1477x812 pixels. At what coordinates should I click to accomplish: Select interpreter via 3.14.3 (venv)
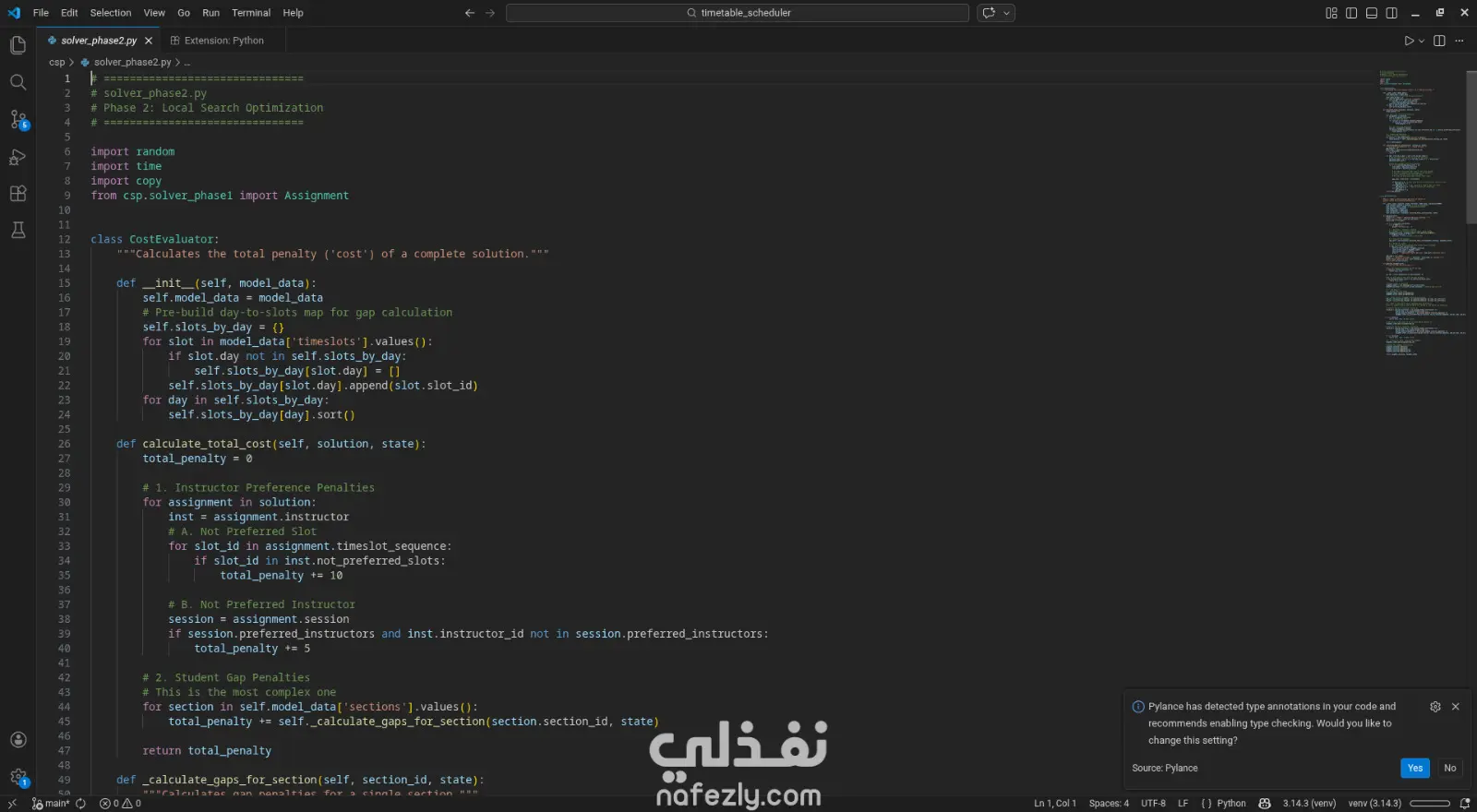1309,804
